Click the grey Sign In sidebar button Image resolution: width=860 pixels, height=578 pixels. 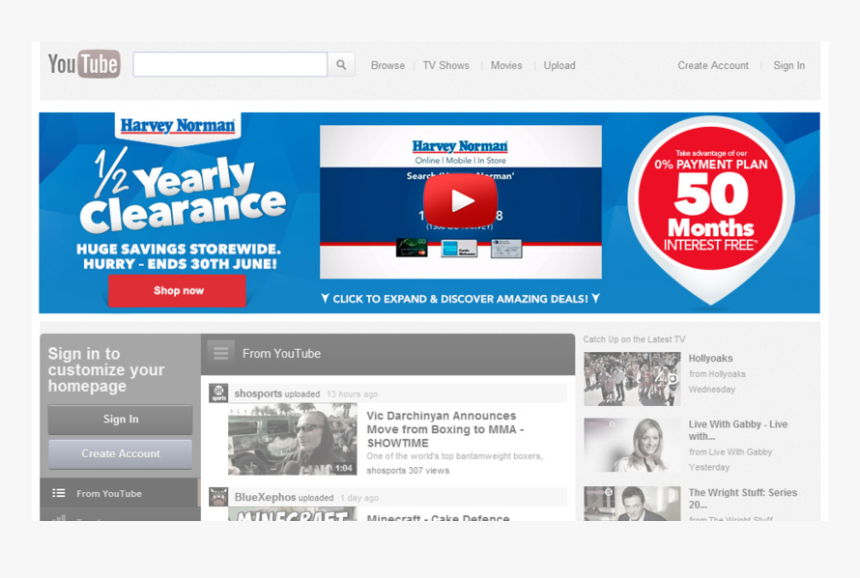tap(120, 420)
